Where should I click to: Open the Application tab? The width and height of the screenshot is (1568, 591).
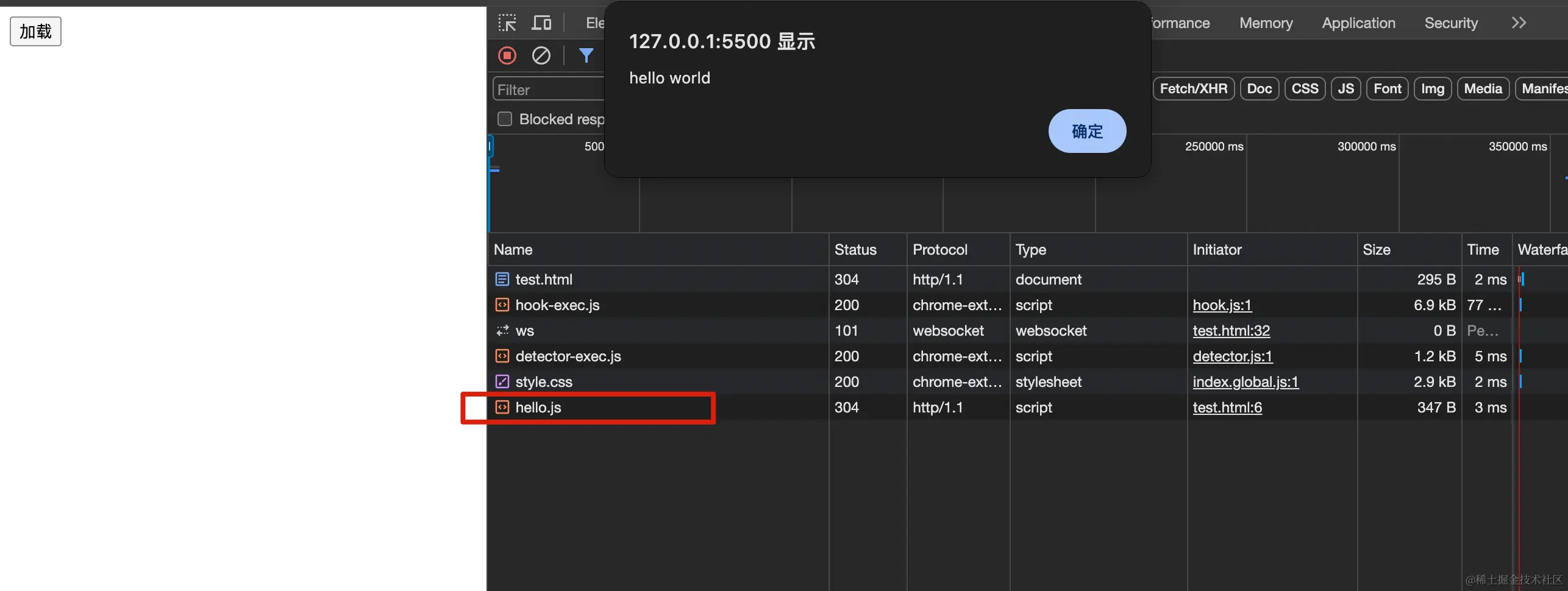point(1359,23)
